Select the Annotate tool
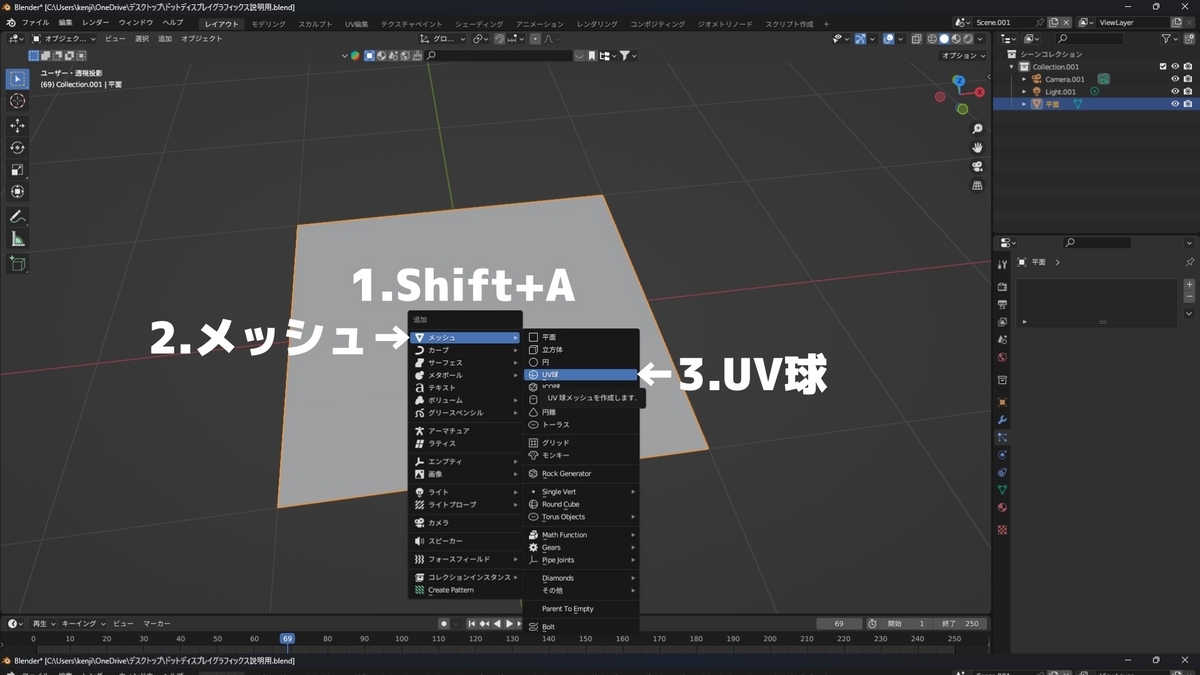Image resolution: width=1200 pixels, height=675 pixels. (18, 217)
